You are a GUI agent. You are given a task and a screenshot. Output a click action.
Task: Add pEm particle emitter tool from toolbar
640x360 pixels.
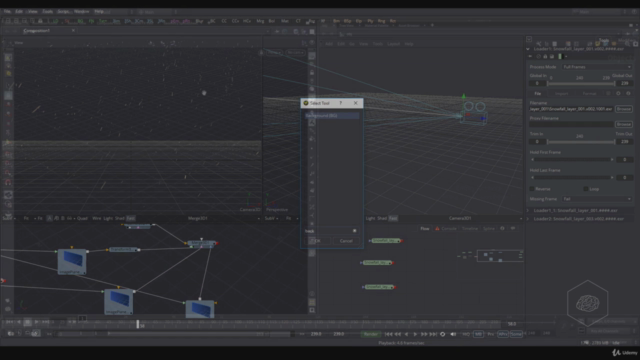pyautogui.click(x=175, y=21)
